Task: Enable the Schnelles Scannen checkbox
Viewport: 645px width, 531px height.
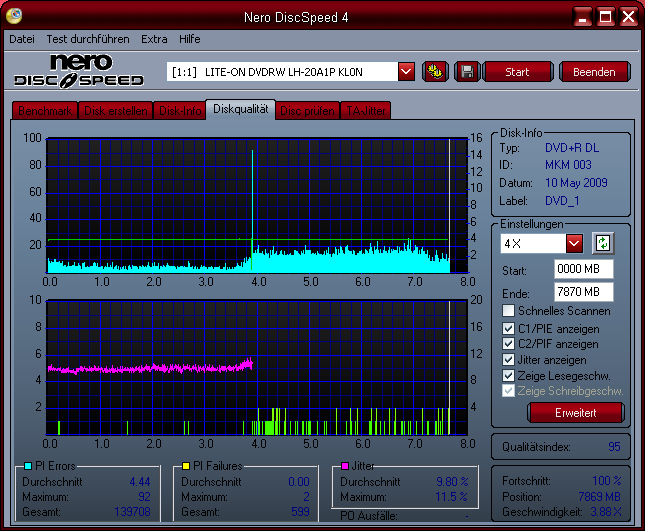Action: (x=509, y=311)
